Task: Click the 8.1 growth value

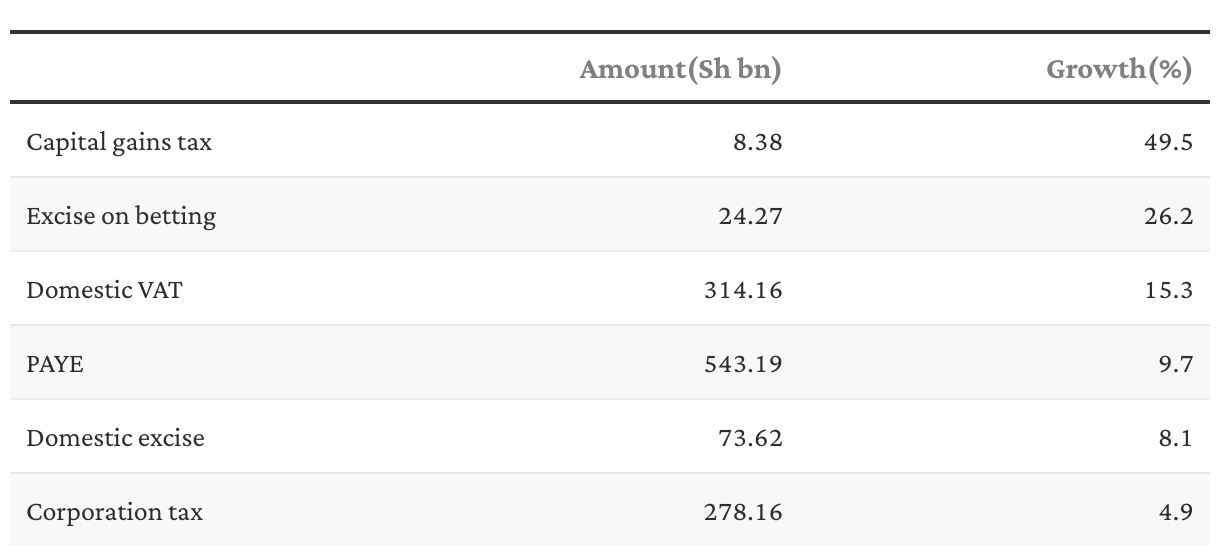Action: tap(1176, 438)
